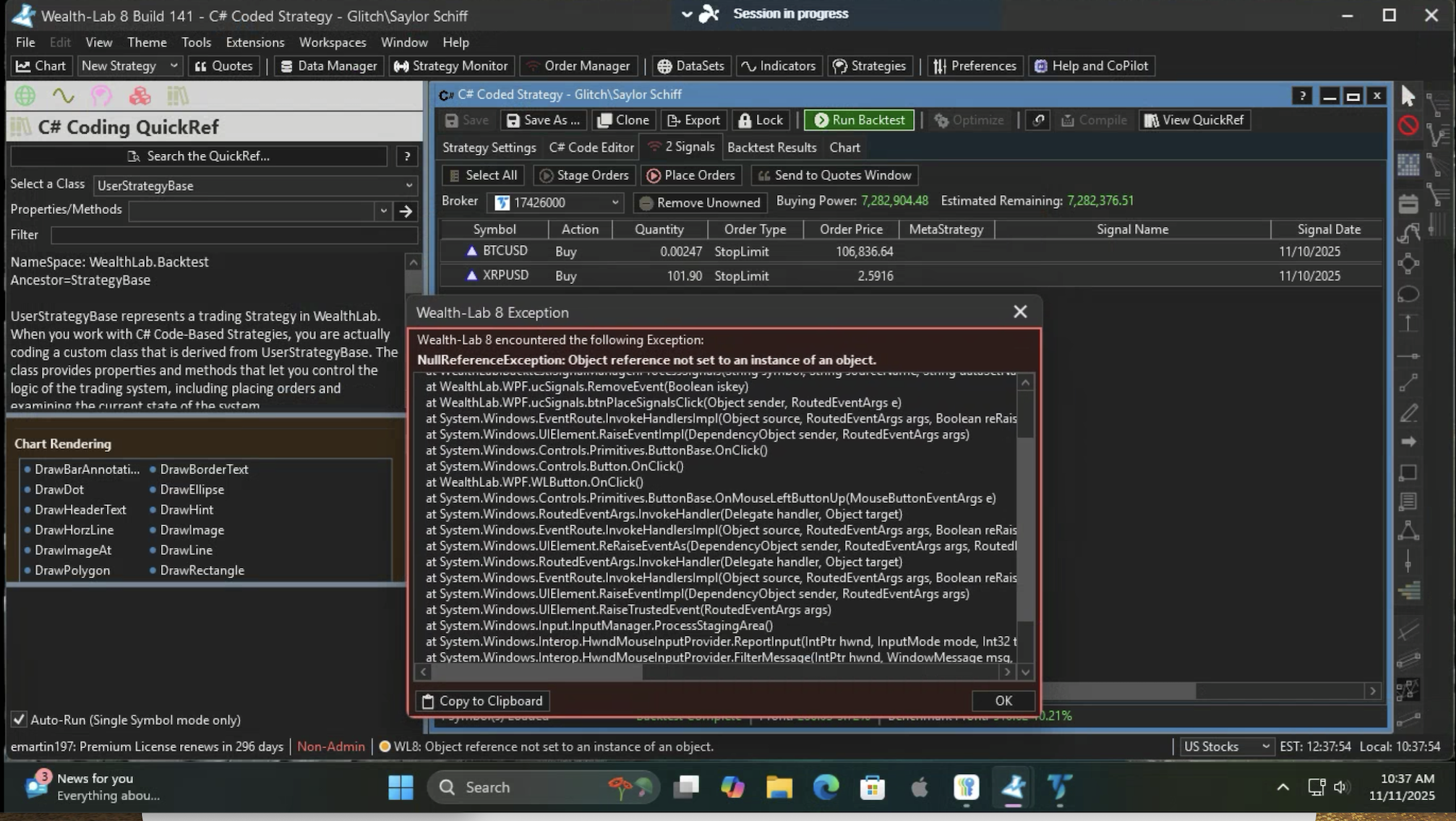Image resolution: width=1456 pixels, height=821 pixels.
Task: Open the Extensions menu
Action: click(254, 42)
